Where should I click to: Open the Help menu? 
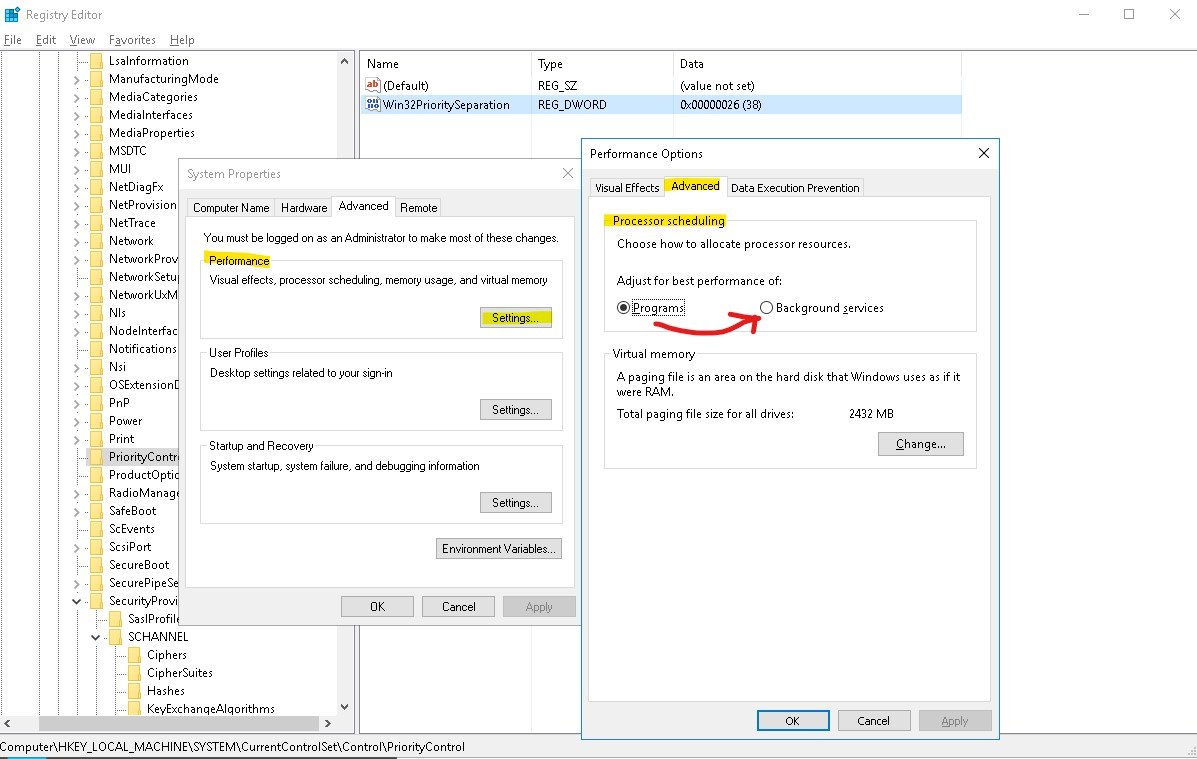point(182,40)
